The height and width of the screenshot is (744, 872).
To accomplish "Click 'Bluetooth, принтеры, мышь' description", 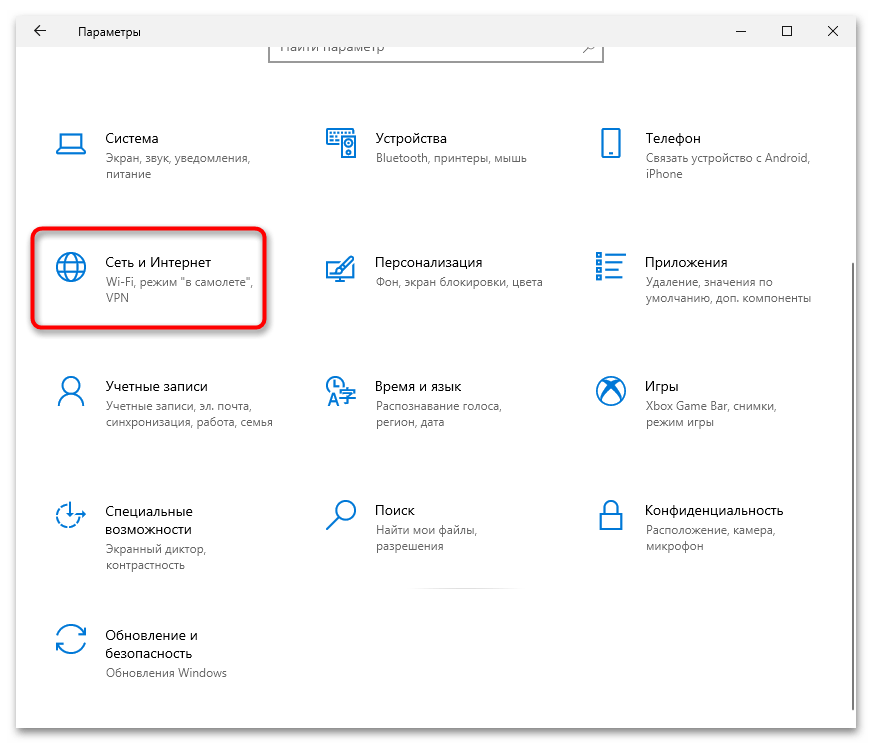I will [451, 158].
